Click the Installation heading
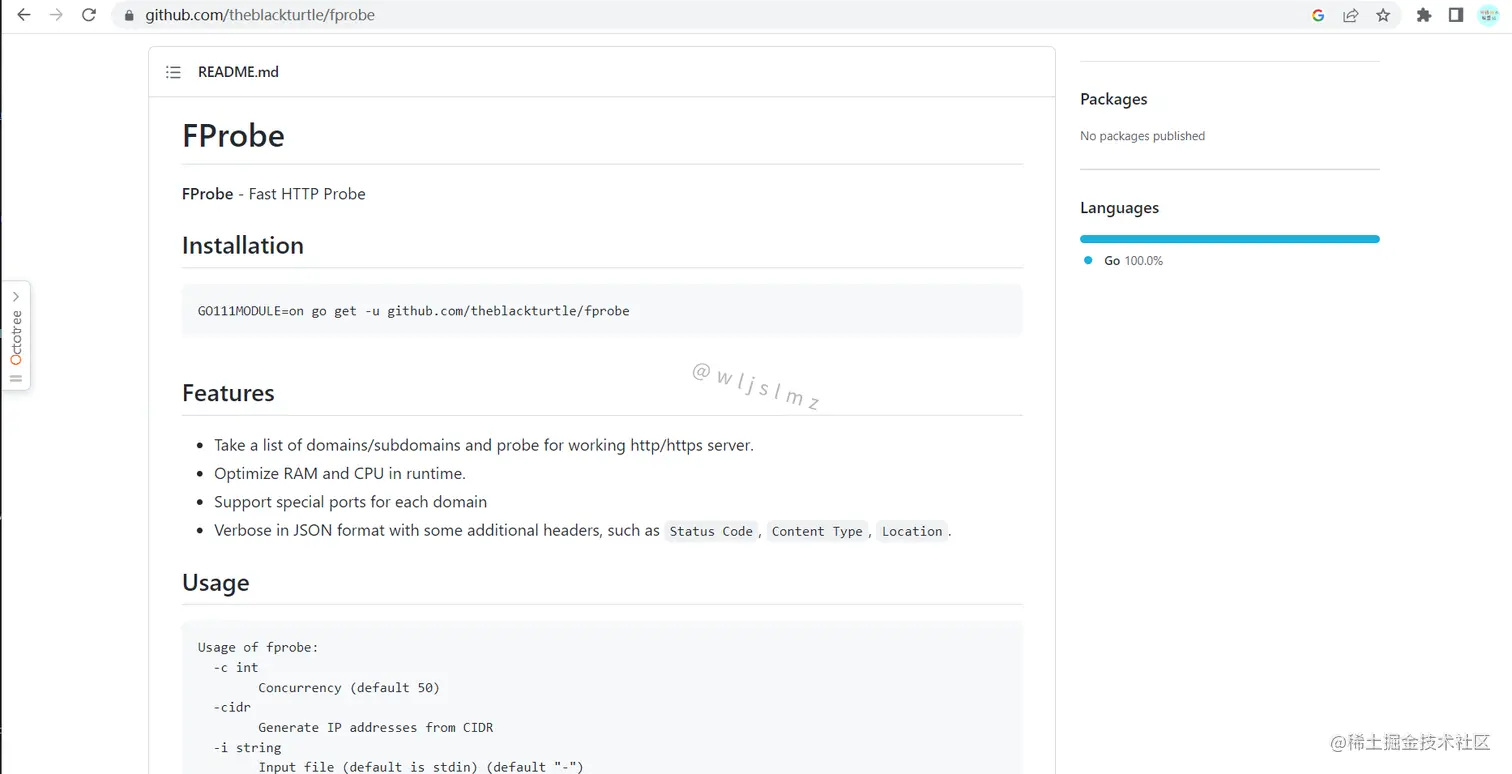The width and height of the screenshot is (1512, 774). pos(243,245)
